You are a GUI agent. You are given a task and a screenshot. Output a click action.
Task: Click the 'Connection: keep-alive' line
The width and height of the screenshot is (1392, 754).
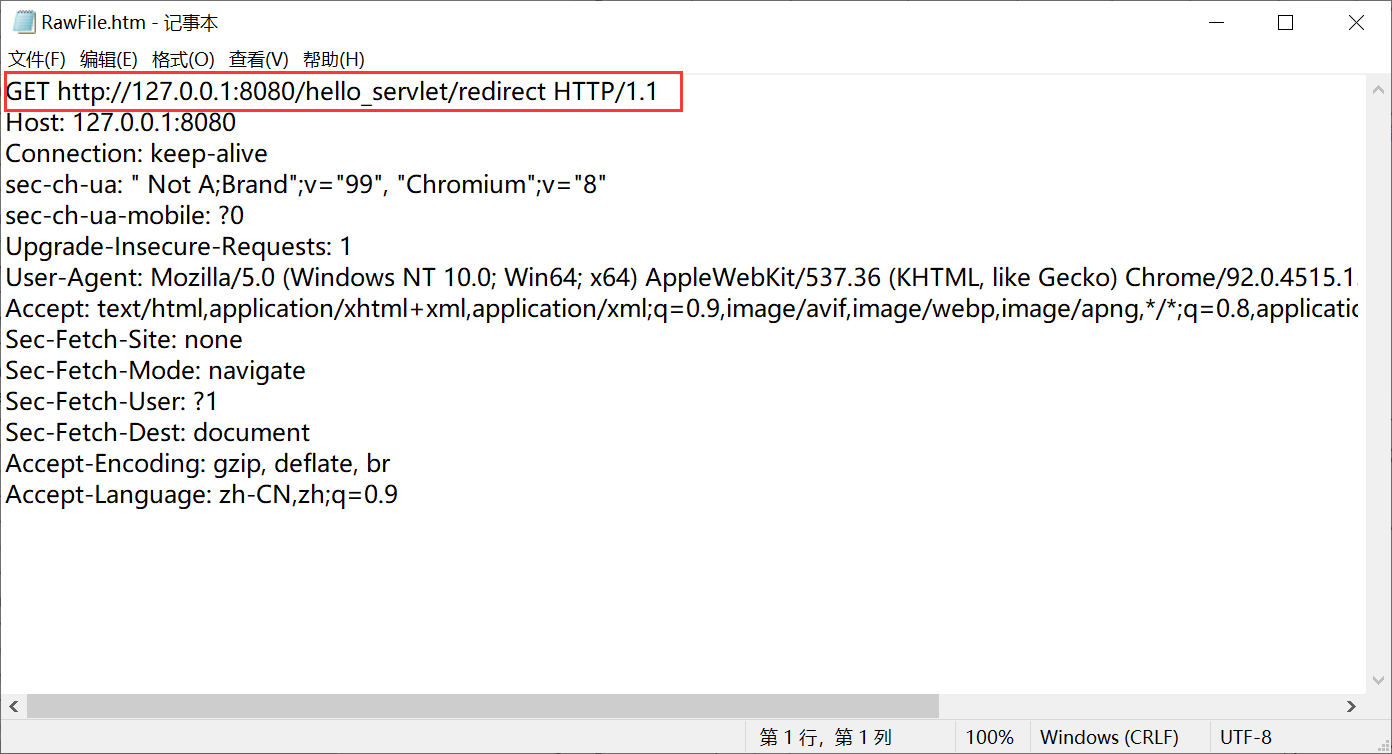click(x=137, y=154)
